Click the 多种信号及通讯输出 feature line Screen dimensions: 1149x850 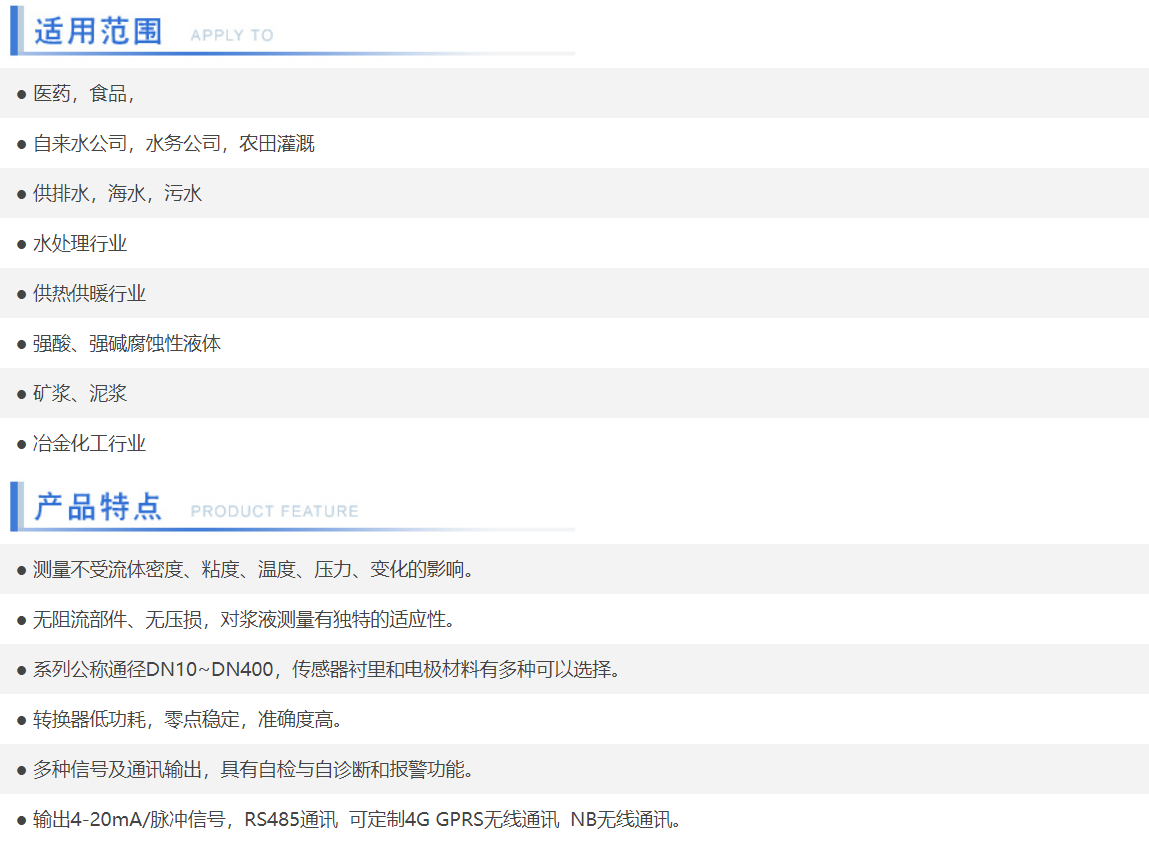253,770
